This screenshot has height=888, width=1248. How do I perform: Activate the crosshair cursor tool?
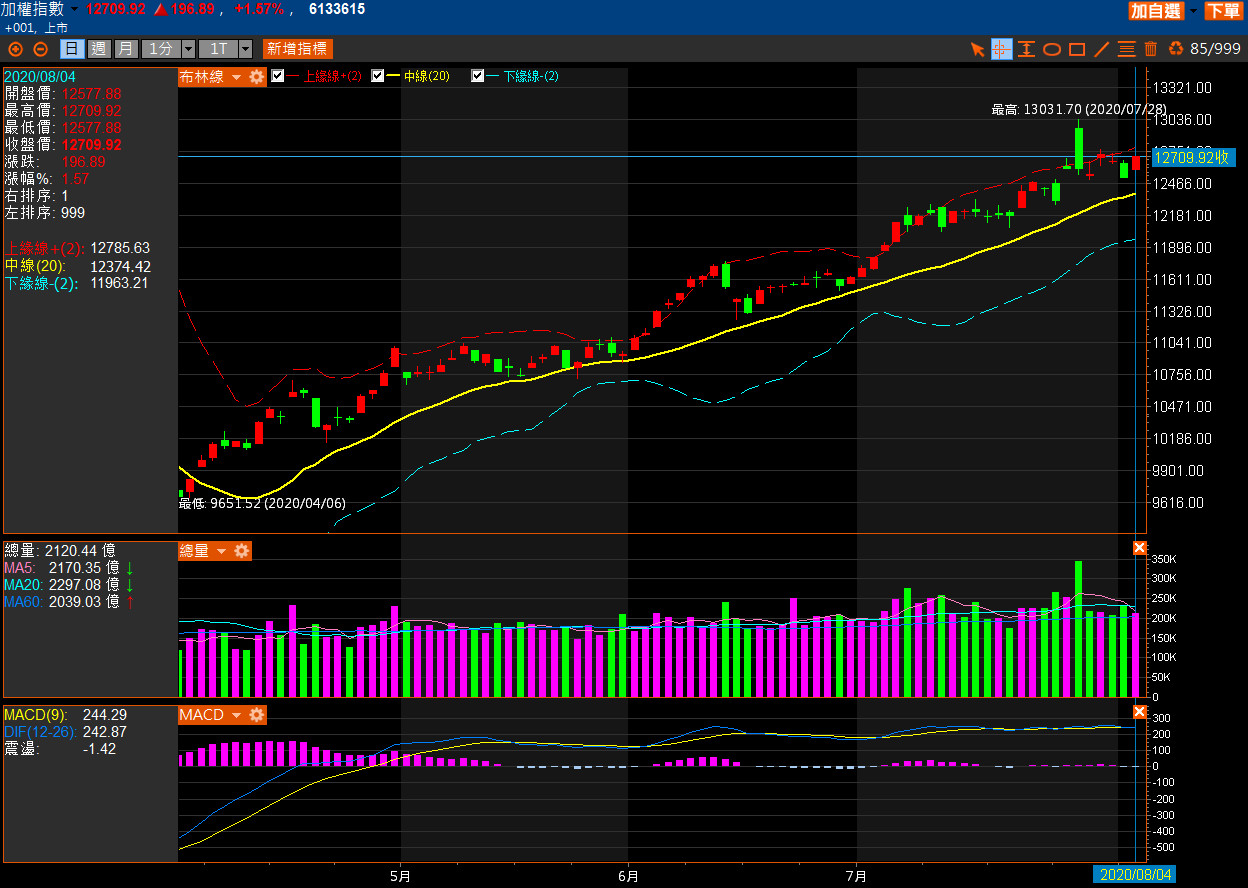point(1002,49)
